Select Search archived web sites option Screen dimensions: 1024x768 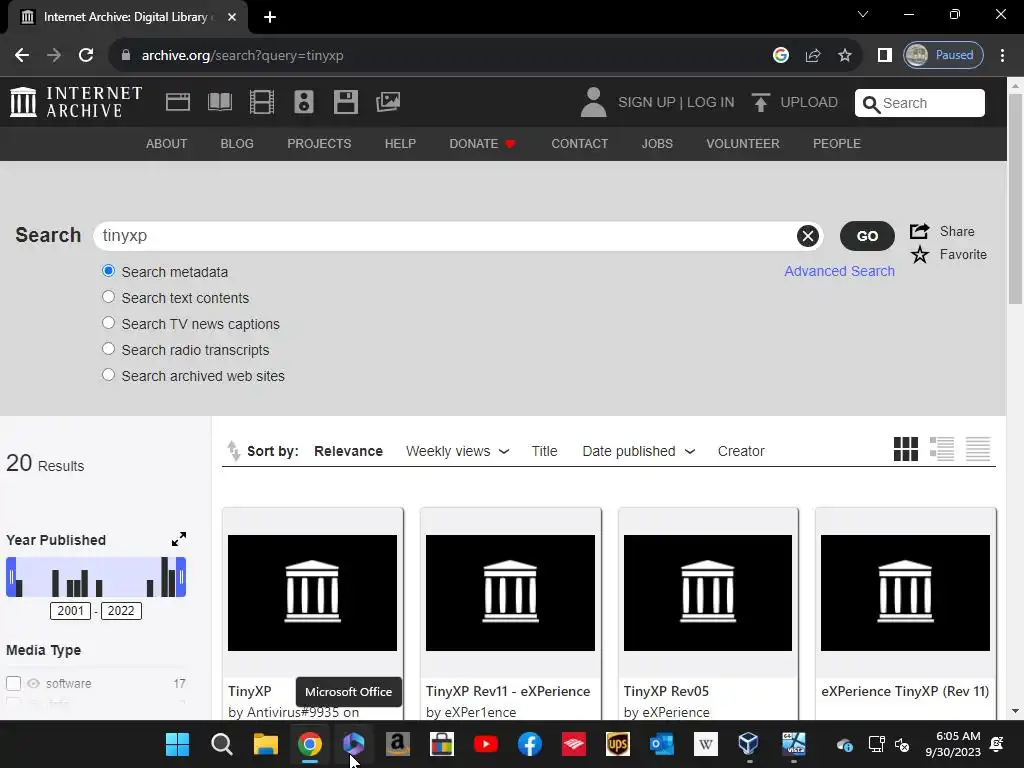tap(108, 376)
